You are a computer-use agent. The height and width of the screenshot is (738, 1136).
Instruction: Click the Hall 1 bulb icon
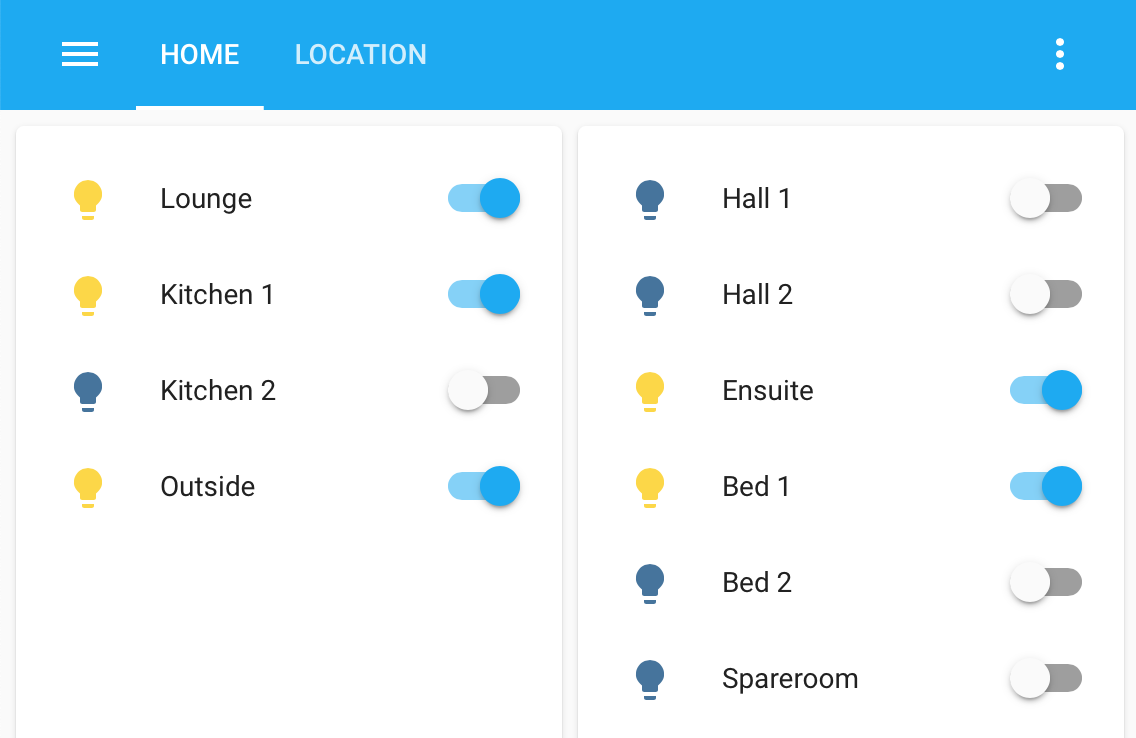(x=650, y=198)
